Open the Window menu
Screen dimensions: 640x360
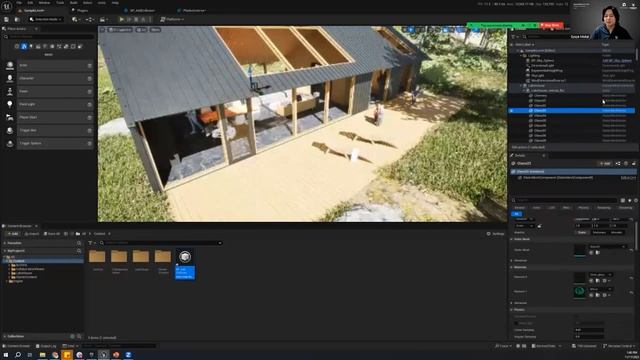pos(44,2)
